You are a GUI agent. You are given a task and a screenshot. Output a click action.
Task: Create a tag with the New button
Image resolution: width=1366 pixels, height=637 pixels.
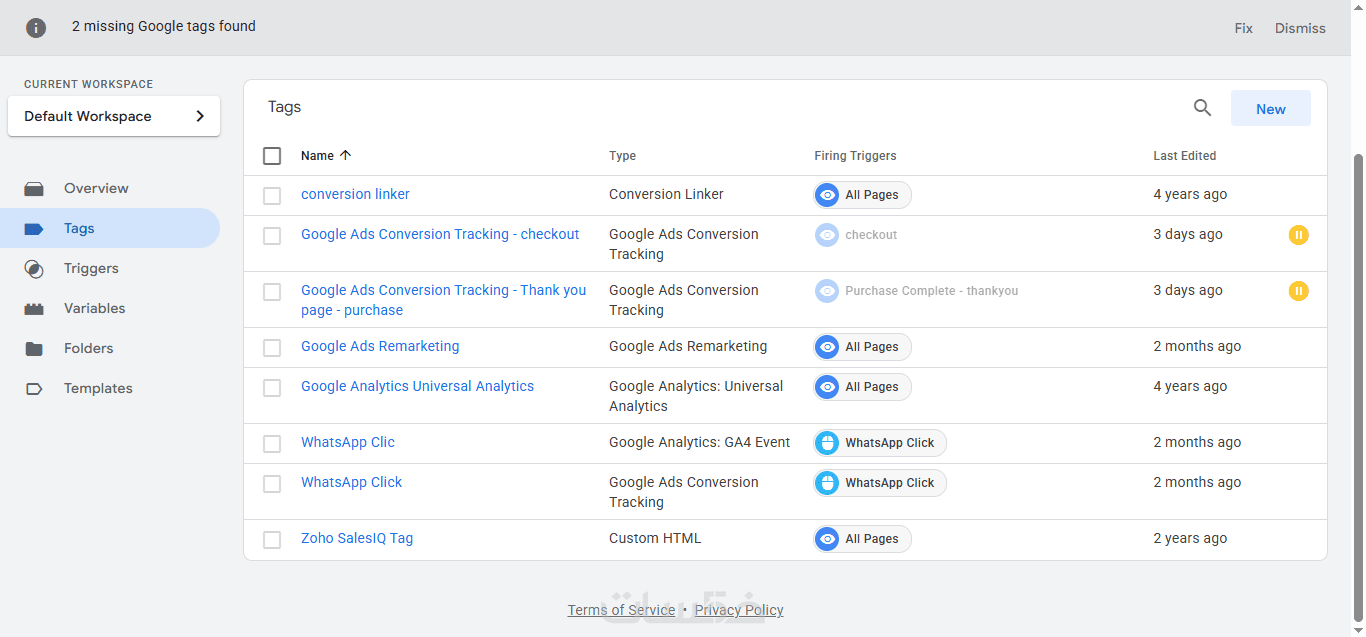1270,109
